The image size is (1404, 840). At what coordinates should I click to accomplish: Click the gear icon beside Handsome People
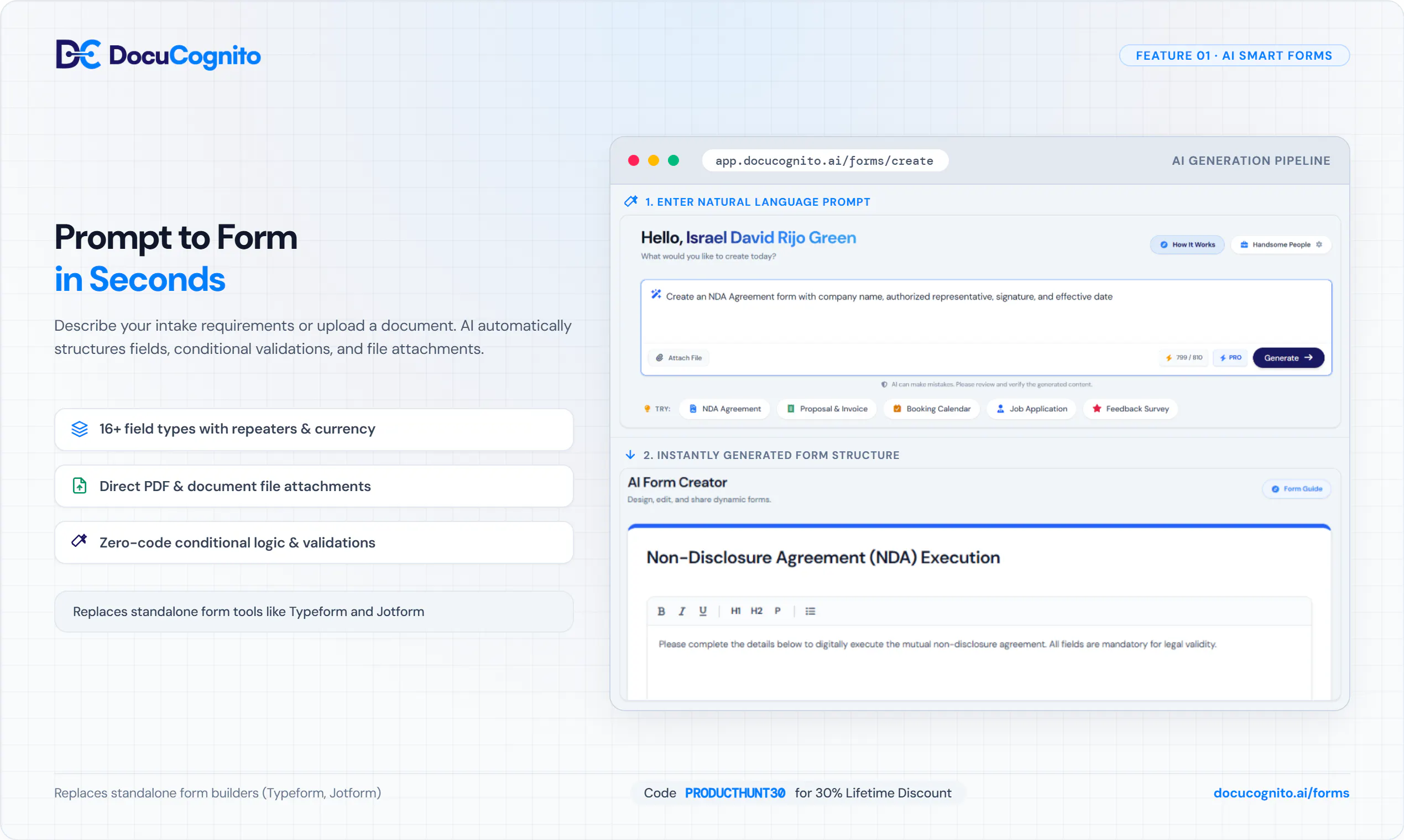click(1319, 244)
